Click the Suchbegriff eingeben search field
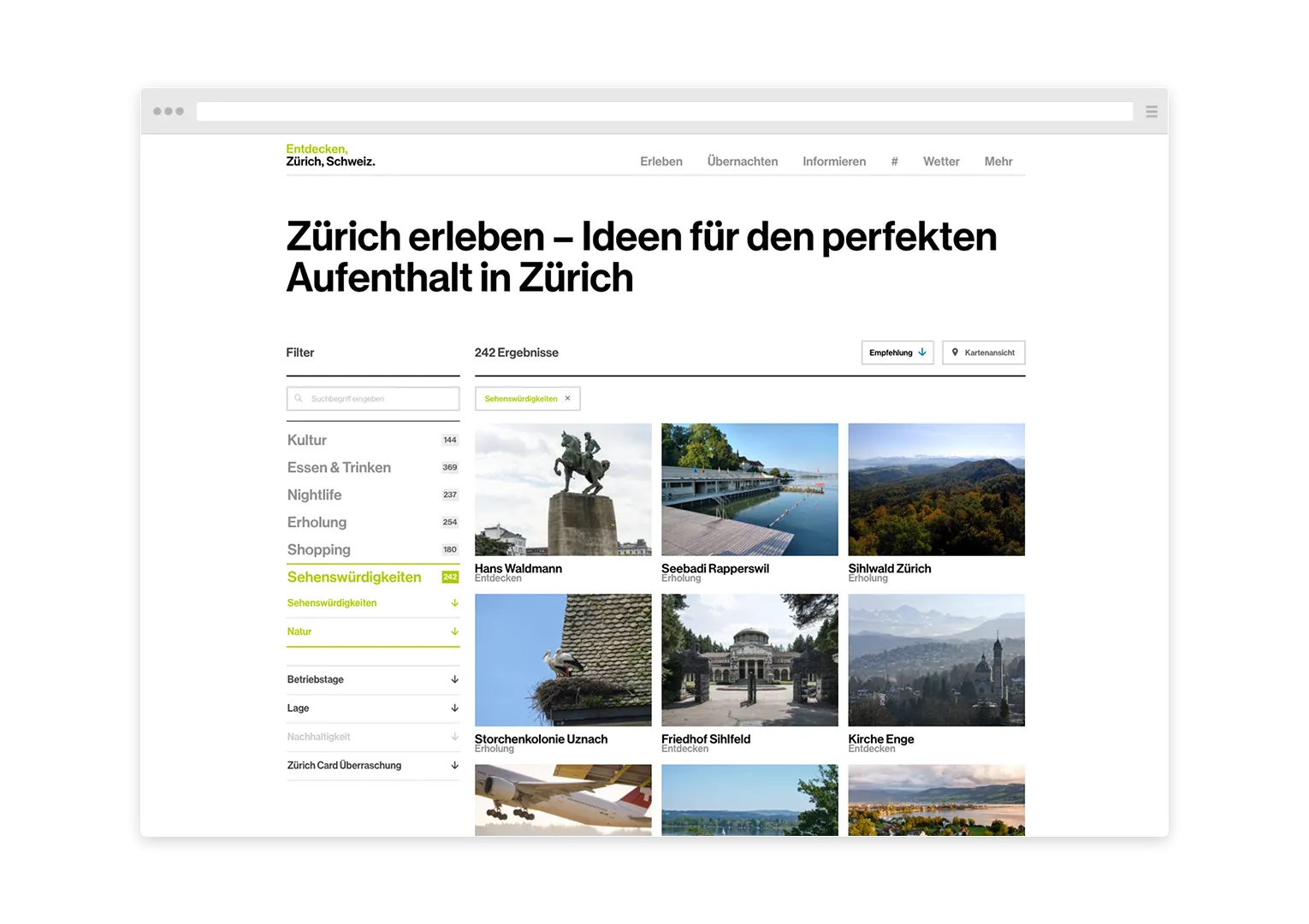This screenshot has height=924, width=1309. click(x=373, y=399)
